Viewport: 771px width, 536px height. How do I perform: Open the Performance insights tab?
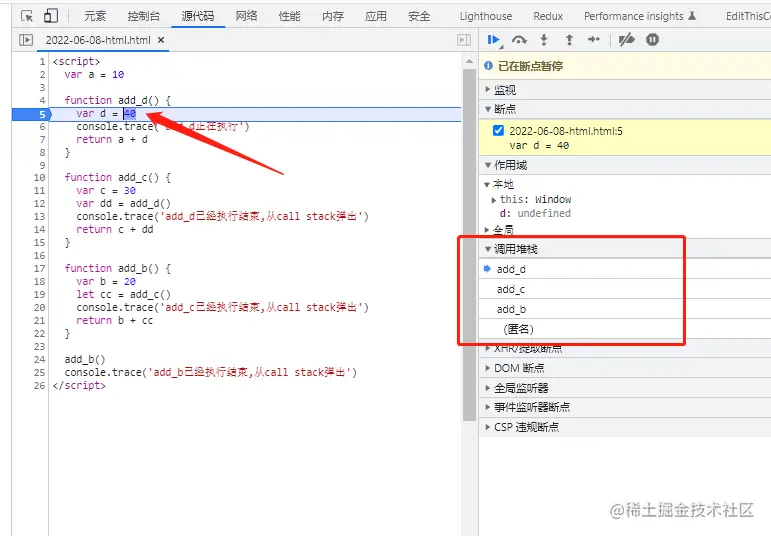coord(639,16)
